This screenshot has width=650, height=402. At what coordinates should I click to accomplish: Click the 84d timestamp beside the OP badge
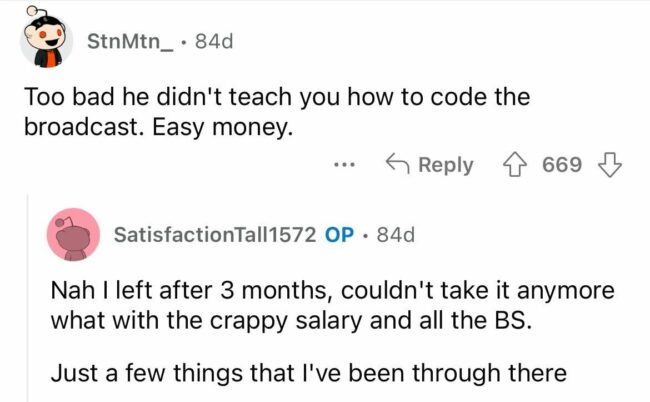393,235
